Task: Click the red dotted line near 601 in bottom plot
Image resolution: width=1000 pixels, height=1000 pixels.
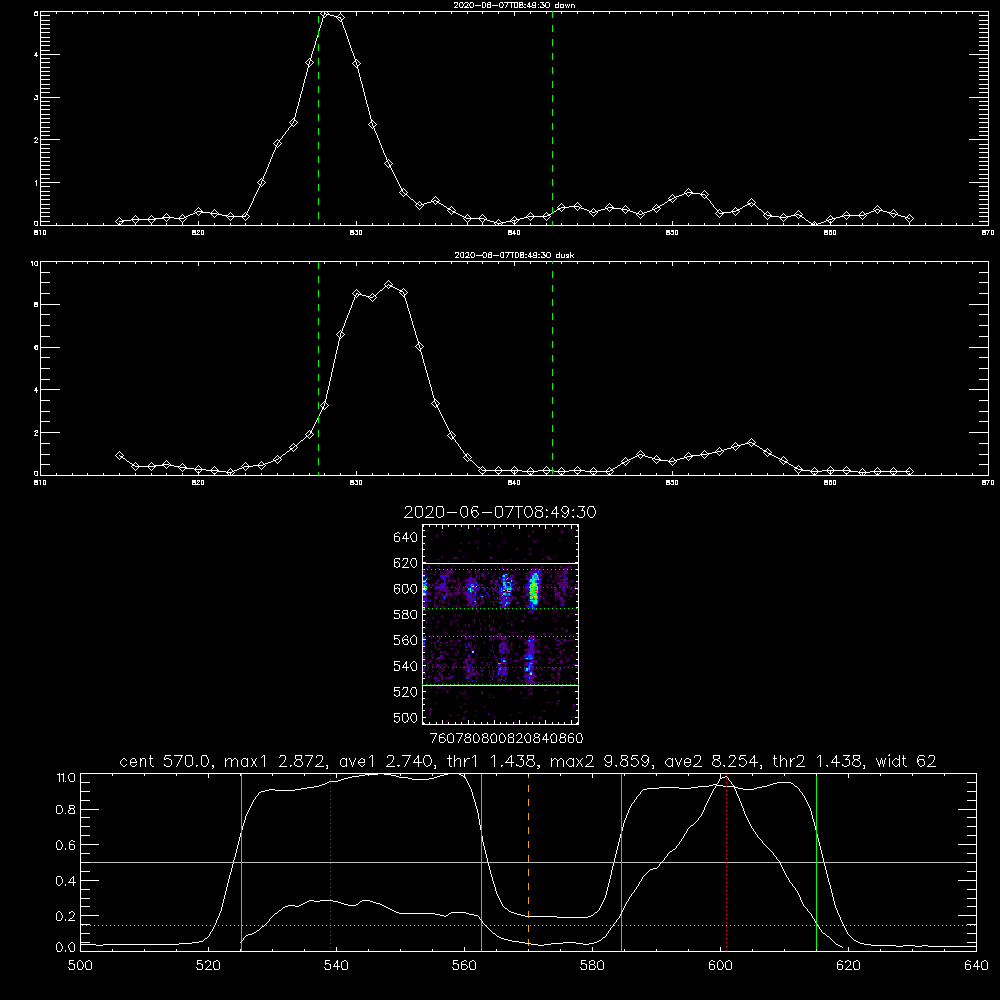Action: [x=726, y=864]
